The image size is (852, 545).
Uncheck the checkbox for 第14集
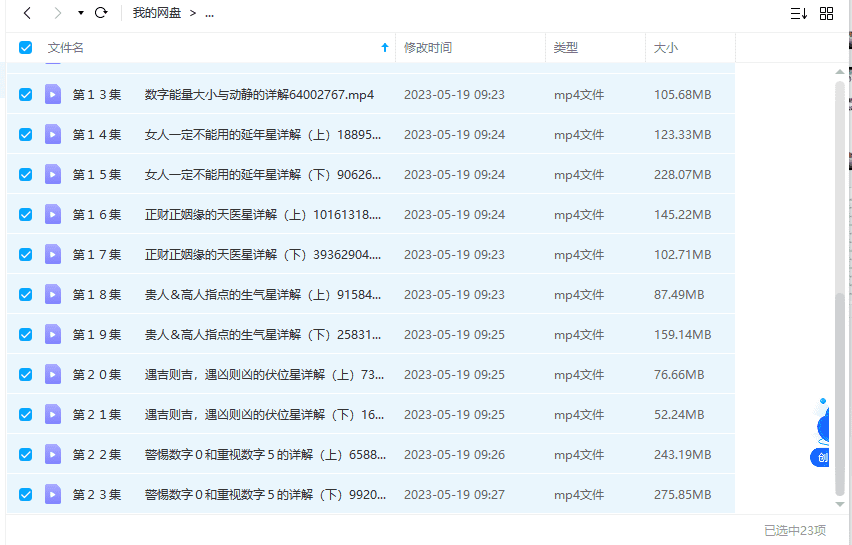[x=26, y=135]
